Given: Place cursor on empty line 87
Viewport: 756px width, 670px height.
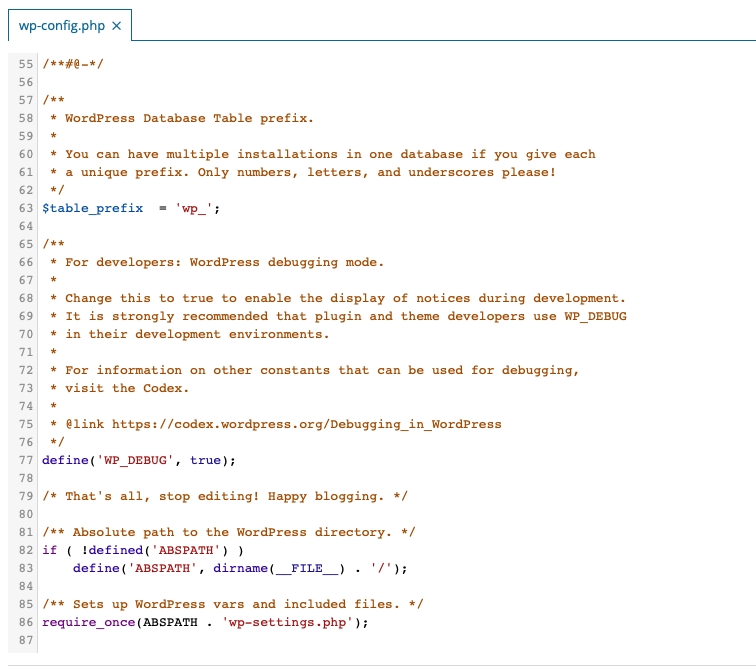Looking at the screenshot, I should click(x=200, y=640).
